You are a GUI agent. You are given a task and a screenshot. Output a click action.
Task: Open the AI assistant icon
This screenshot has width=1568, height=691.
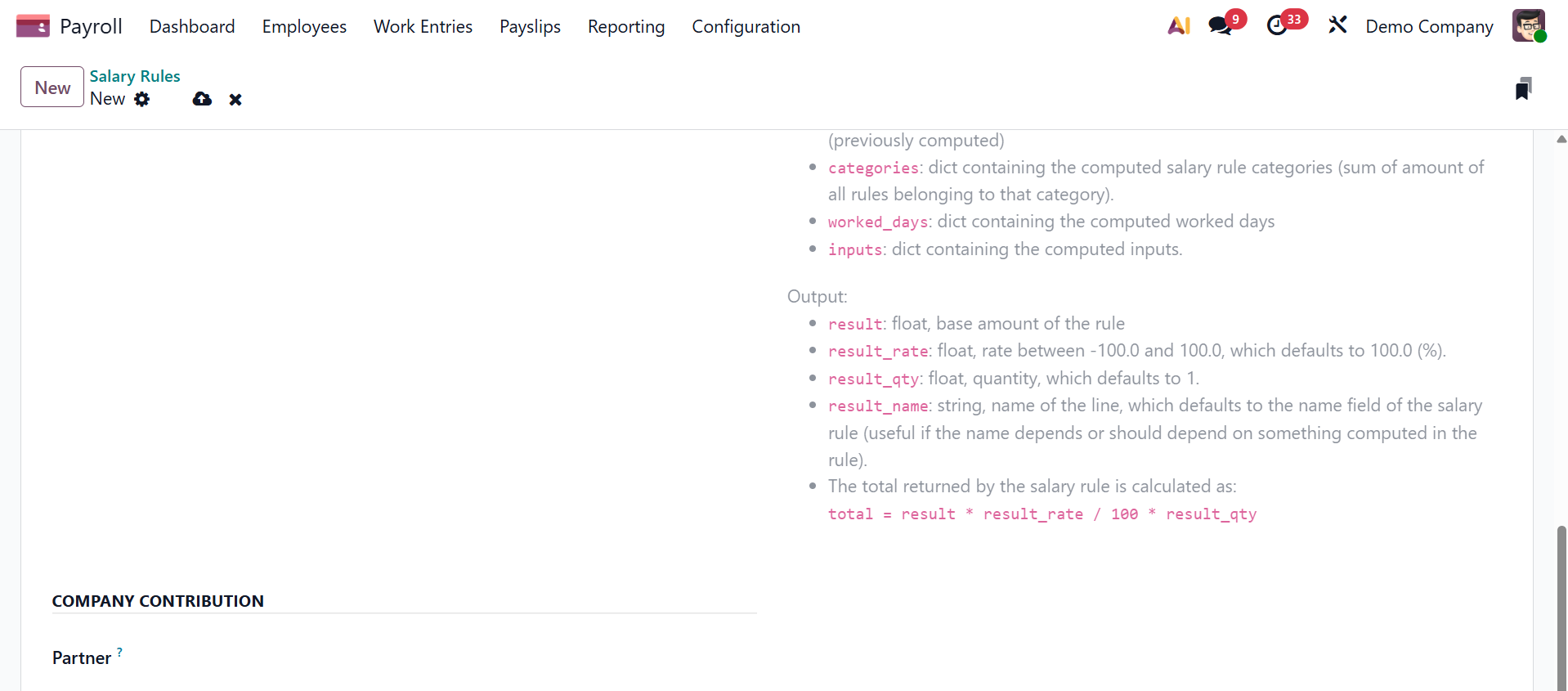(1179, 26)
